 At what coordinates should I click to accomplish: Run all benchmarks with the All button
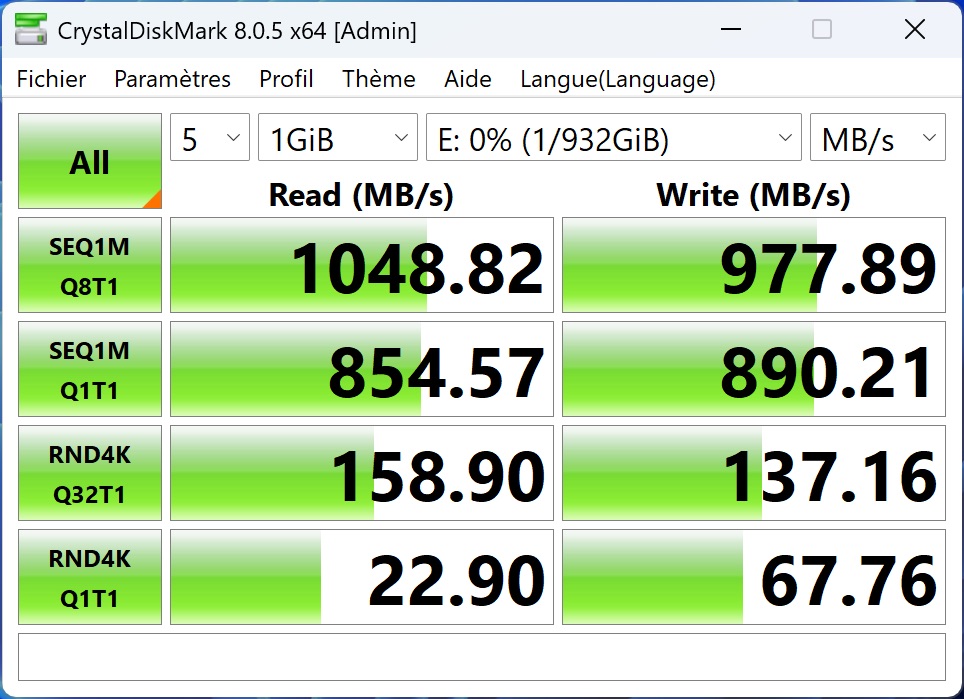click(90, 162)
